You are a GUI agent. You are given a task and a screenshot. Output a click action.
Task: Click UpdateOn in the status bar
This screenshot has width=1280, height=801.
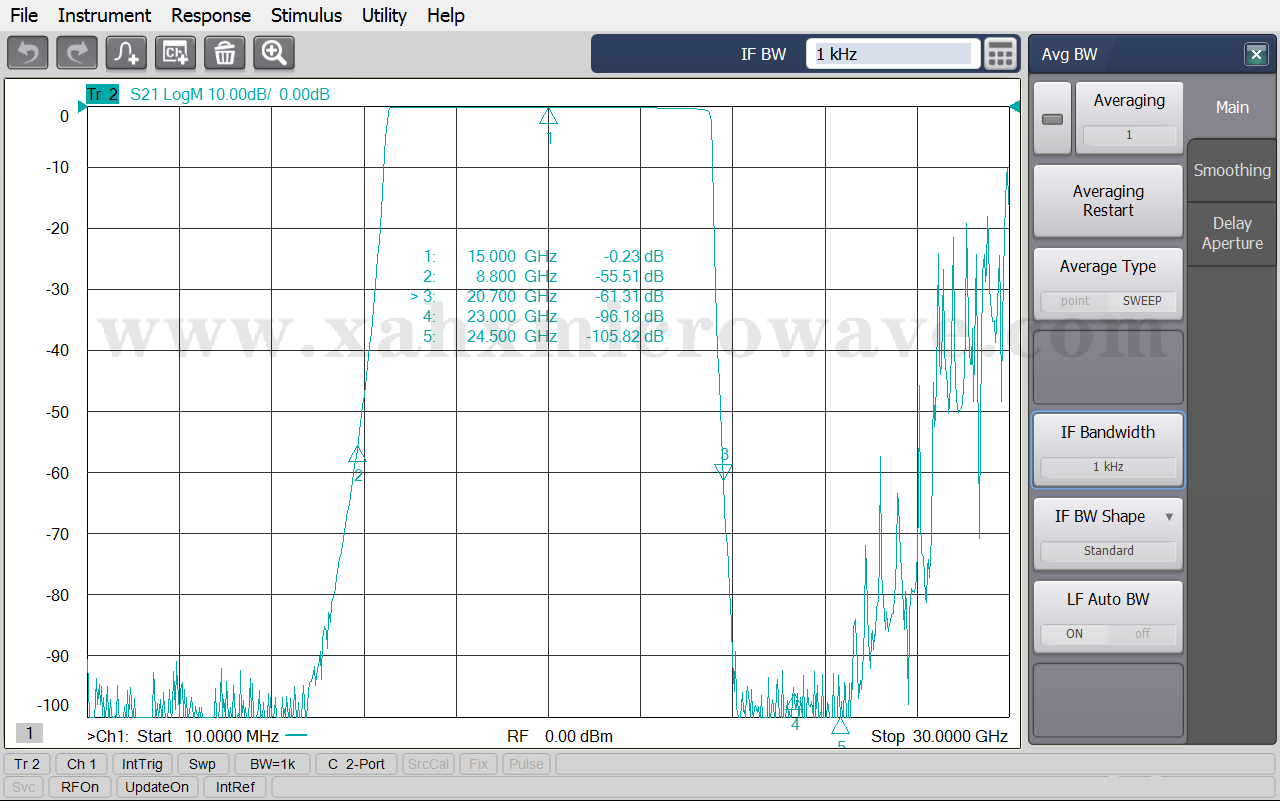point(157,787)
